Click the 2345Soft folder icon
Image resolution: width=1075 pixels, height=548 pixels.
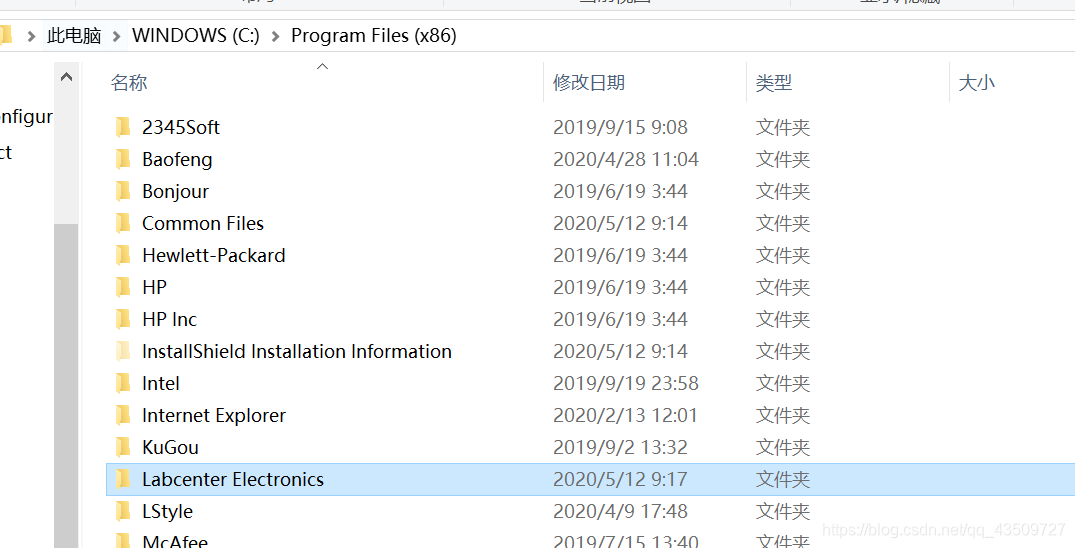[123, 127]
